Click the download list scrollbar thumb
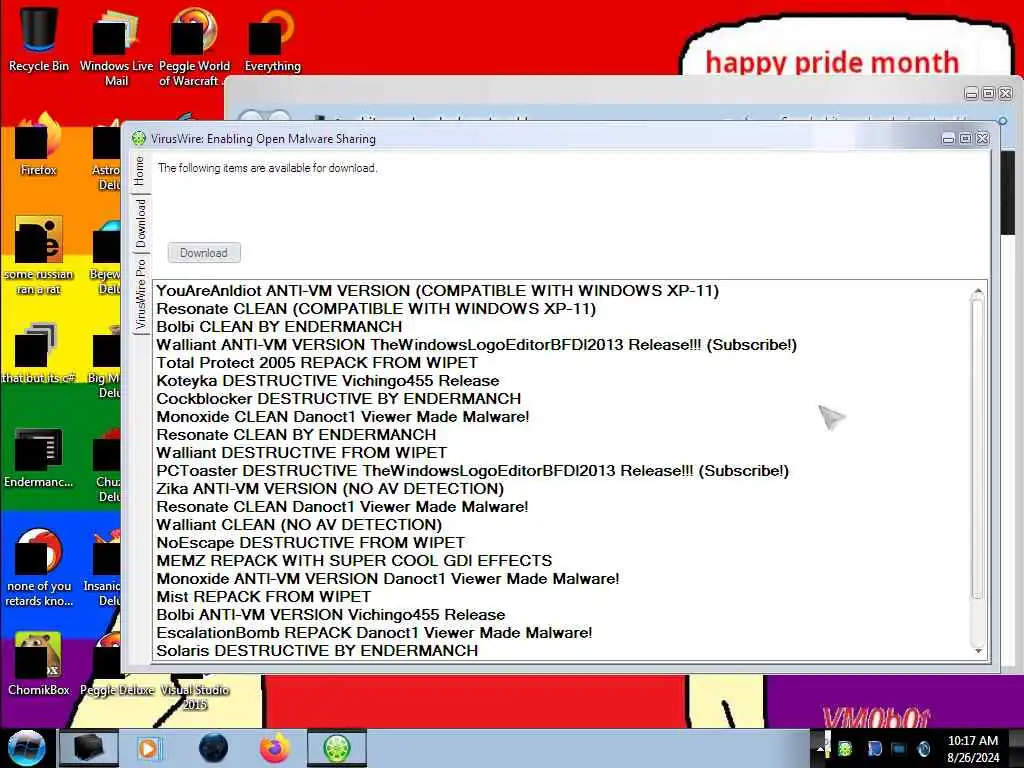1024x768 pixels. [978, 447]
